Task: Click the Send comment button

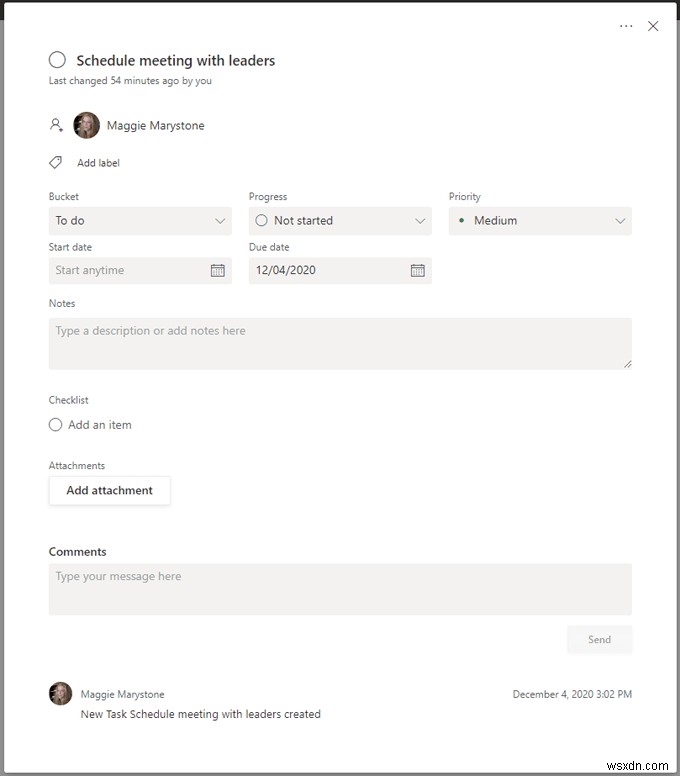Action: 599,639
